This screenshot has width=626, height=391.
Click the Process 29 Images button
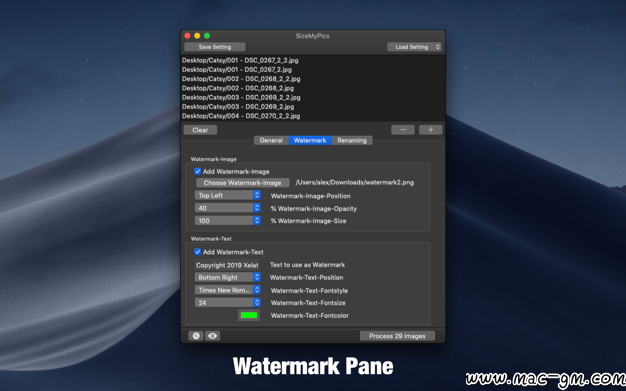397,336
